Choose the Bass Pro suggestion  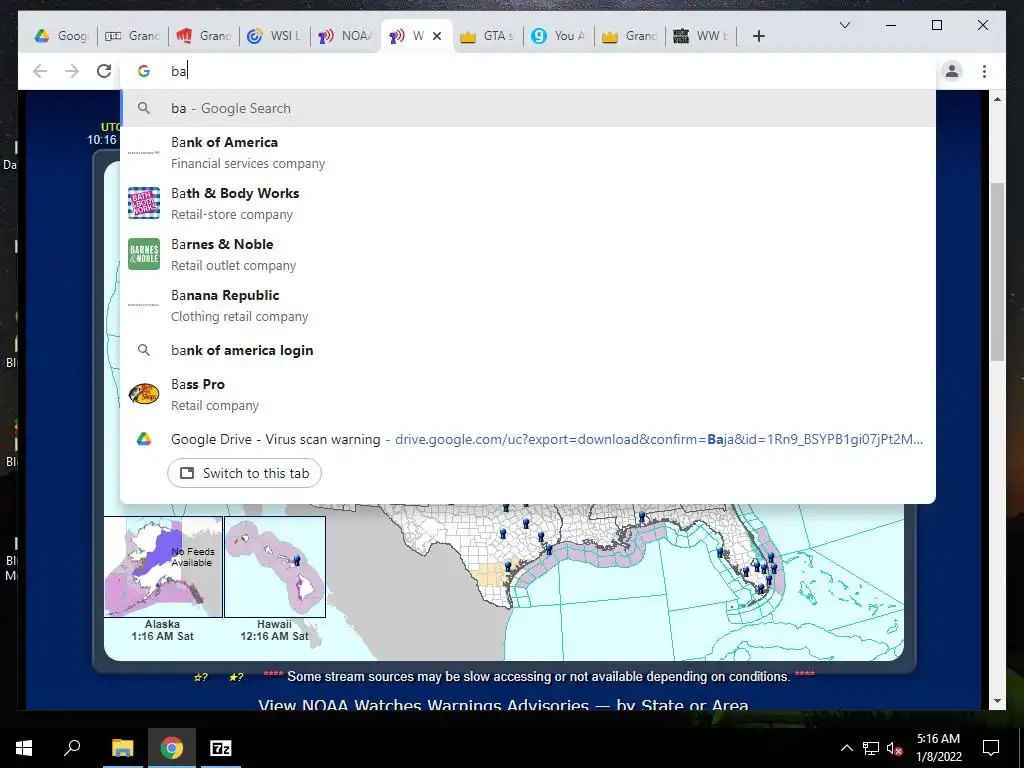click(528, 394)
